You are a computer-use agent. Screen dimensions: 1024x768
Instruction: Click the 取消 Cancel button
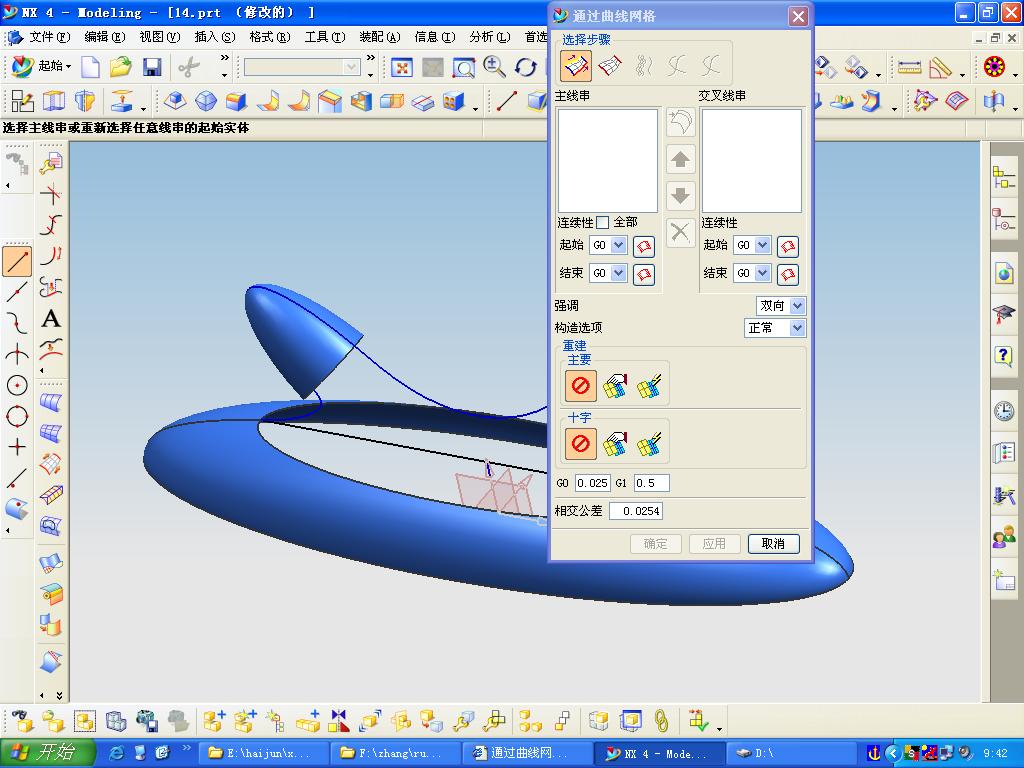point(773,543)
